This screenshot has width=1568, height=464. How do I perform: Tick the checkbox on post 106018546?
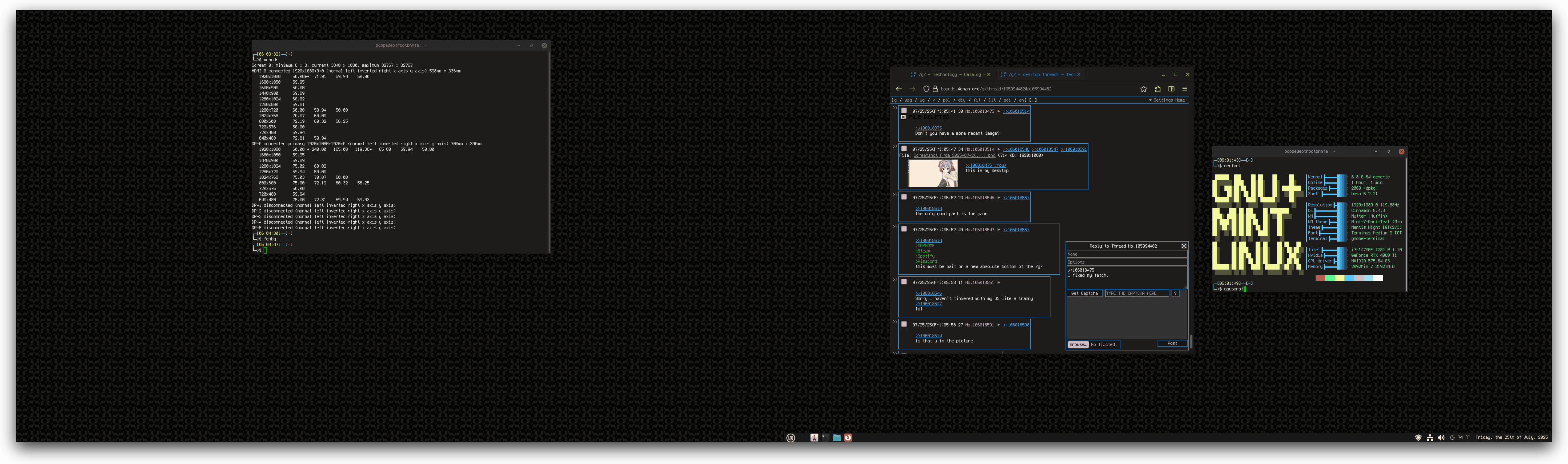coord(904,197)
